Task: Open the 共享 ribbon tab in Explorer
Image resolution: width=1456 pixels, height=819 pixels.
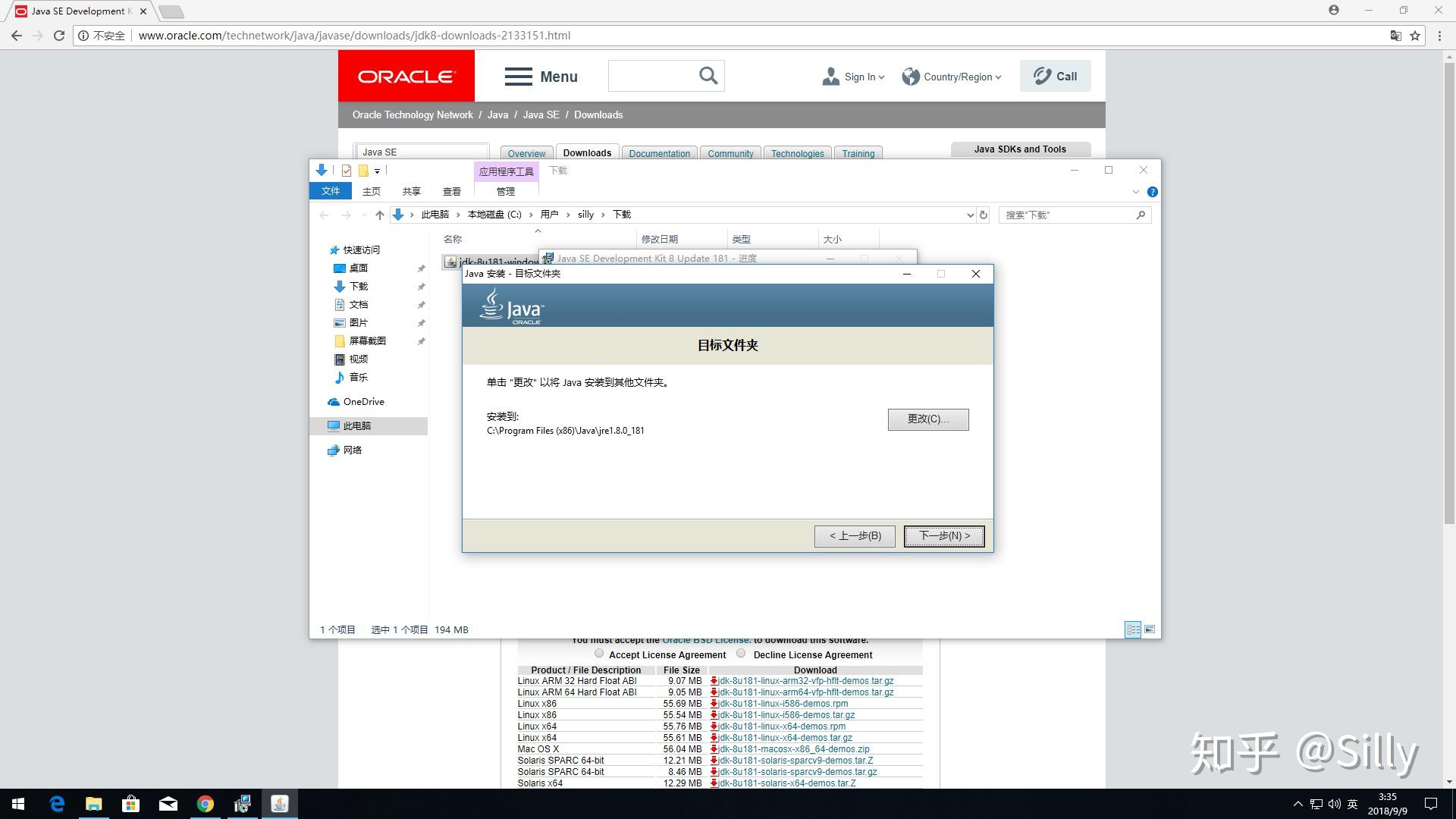Action: point(412,192)
